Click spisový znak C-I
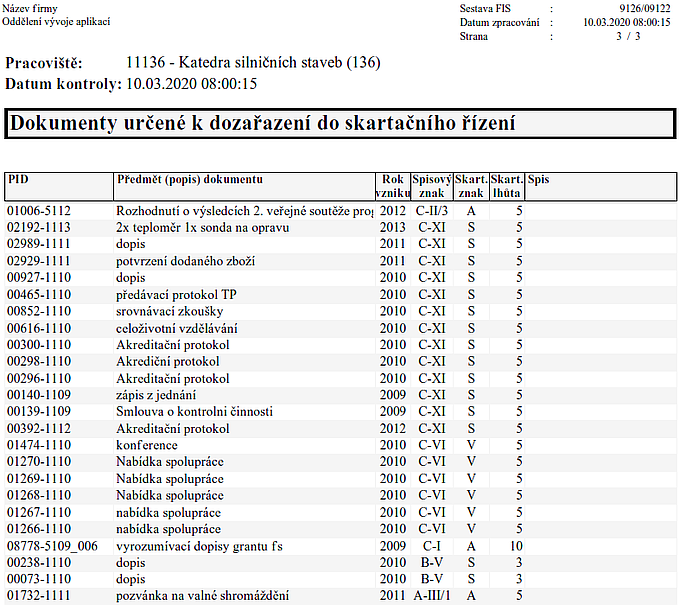Screen dimensions: 680x605 pos(432,546)
